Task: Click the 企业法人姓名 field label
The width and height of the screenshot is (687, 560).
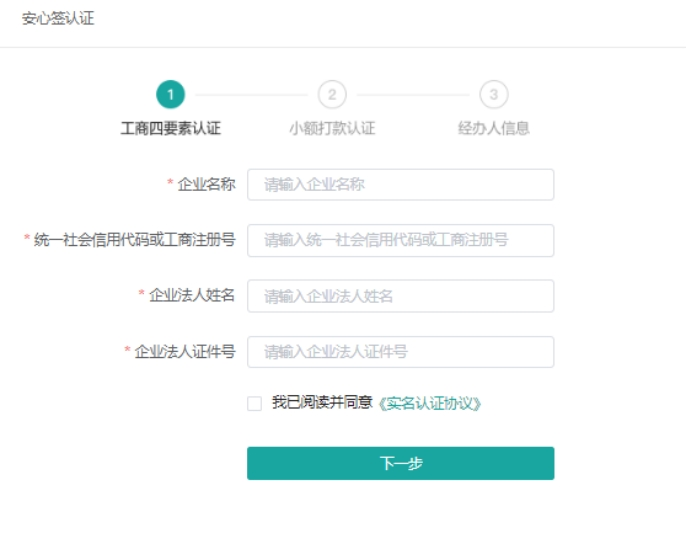Action: [192, 296]
